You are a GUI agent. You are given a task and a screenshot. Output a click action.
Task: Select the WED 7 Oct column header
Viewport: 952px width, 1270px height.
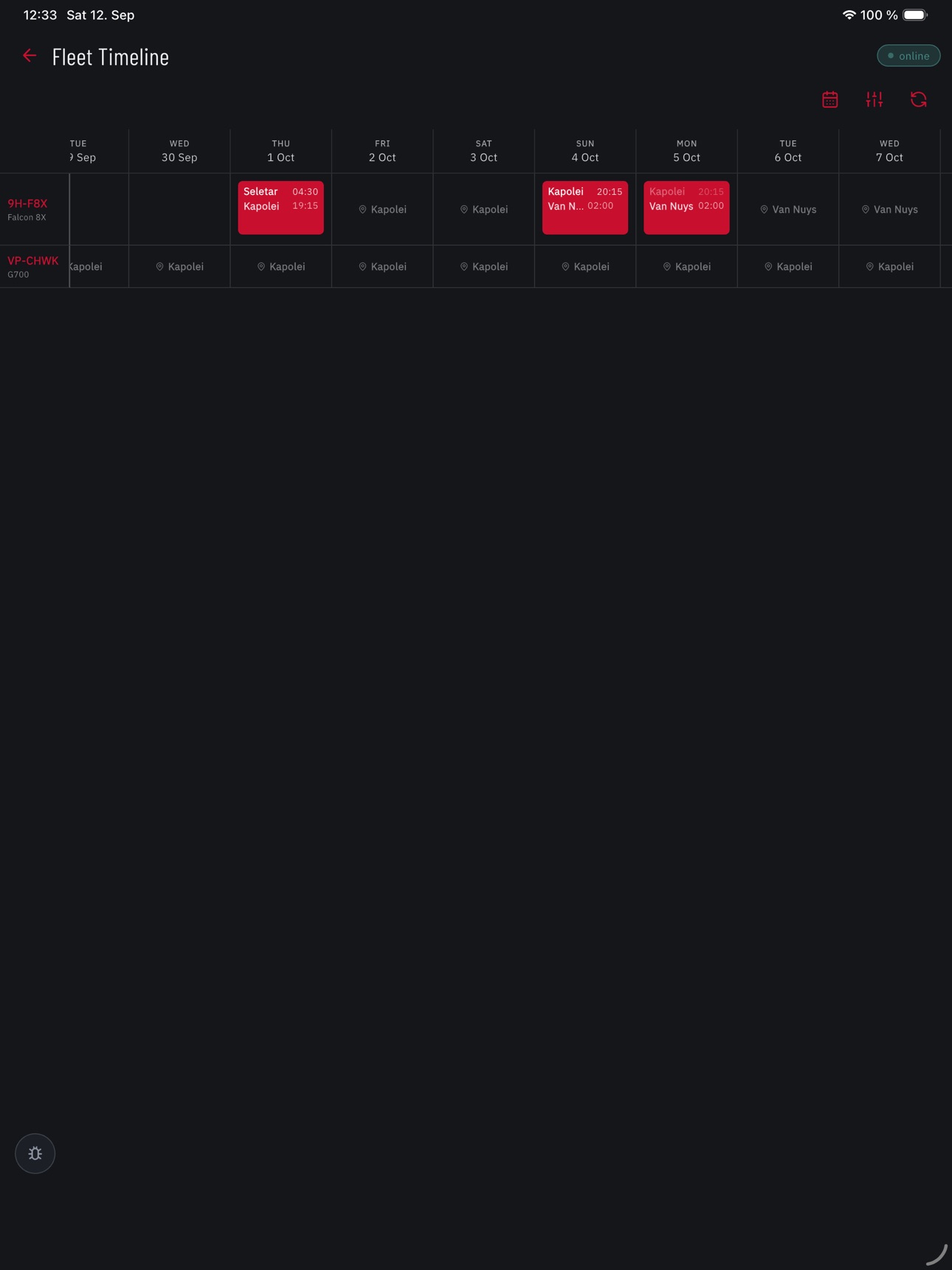tap(890, 151)
